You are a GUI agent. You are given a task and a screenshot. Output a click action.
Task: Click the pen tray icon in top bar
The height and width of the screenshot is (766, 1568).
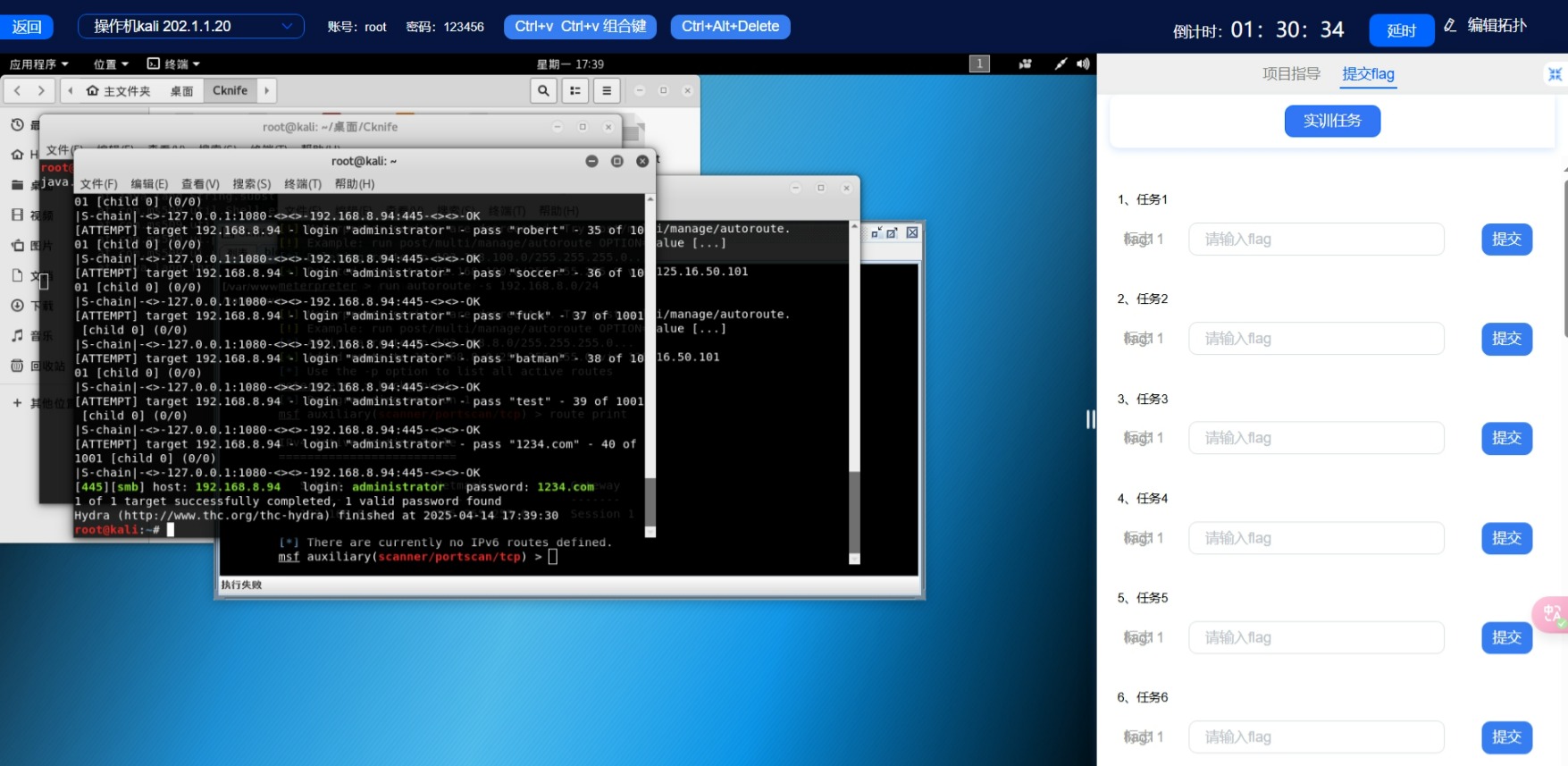[1061, 63]
